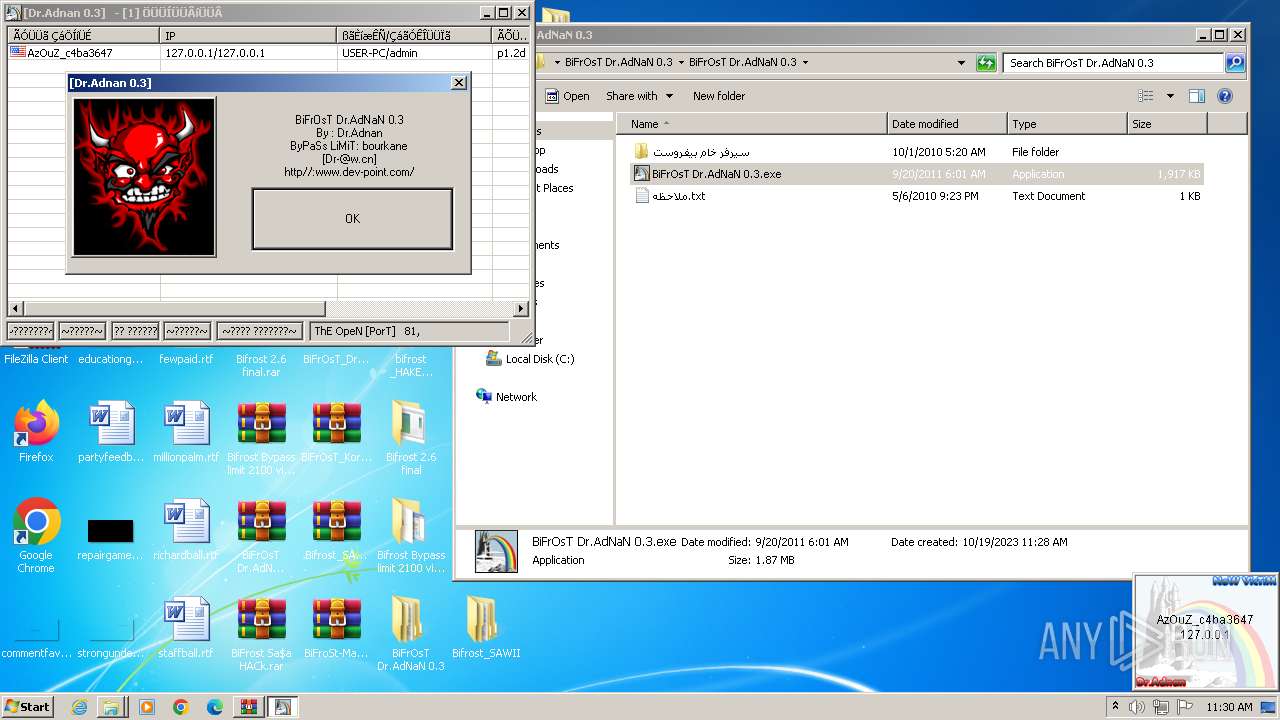Click the Search BiFrOsT Dr.AdNaN 0.3 field
The image size is (1280, 720).
coord(1113,62)
